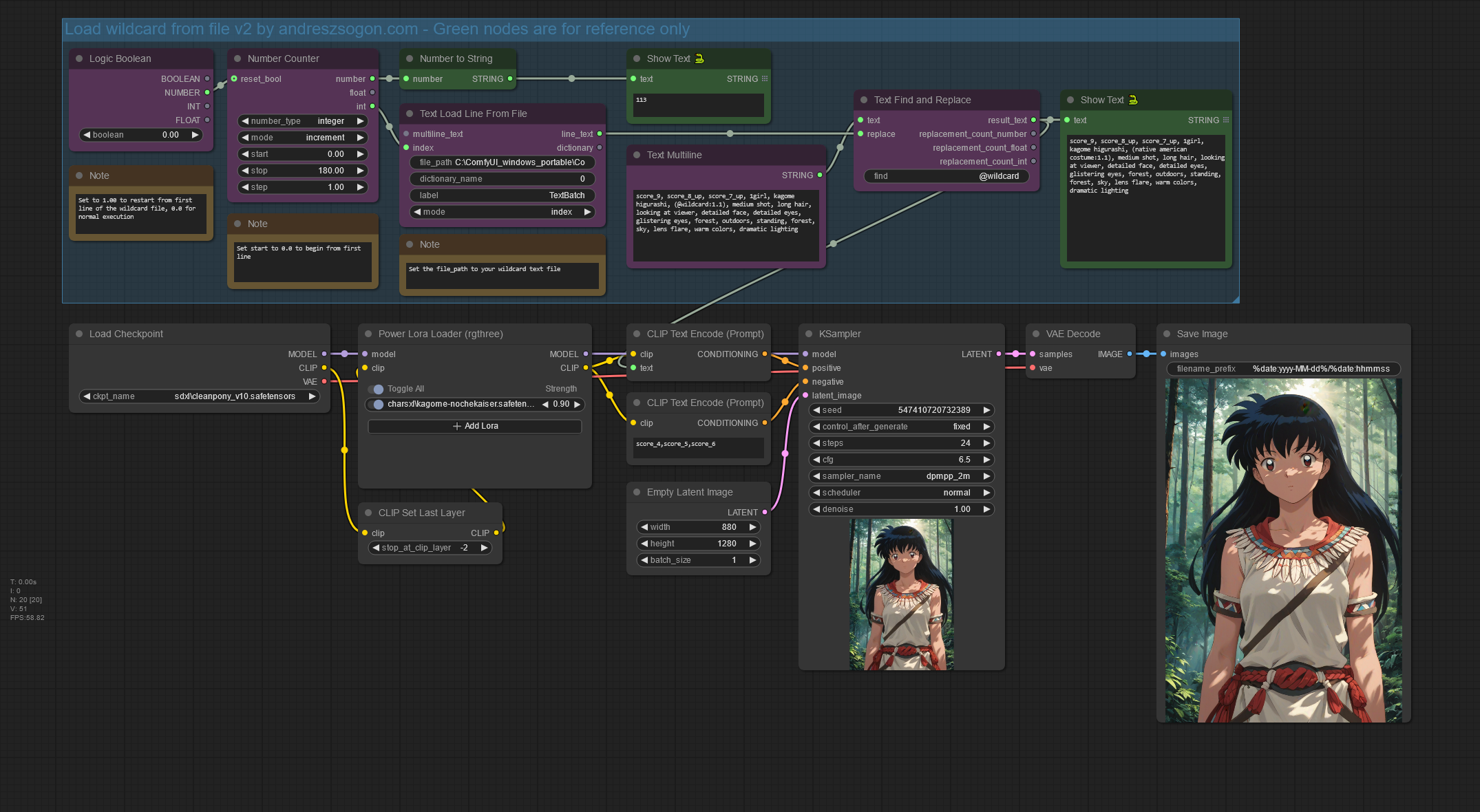1480x812 pixels.
Task: Increase the stop value 180.00 in Number Counter
Action: click(x=360, y=171)
